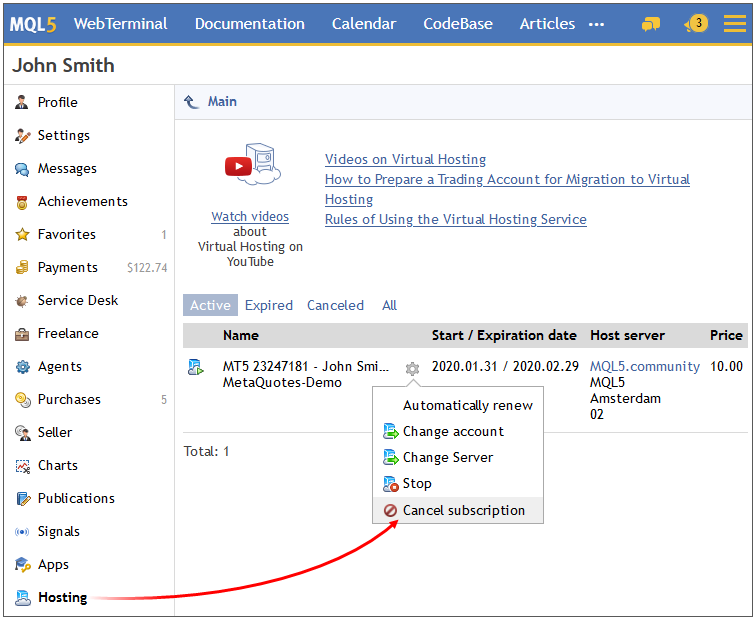Click the John Smith page title
This screenshot has width=754, height=620.
[x=63, y=65]
